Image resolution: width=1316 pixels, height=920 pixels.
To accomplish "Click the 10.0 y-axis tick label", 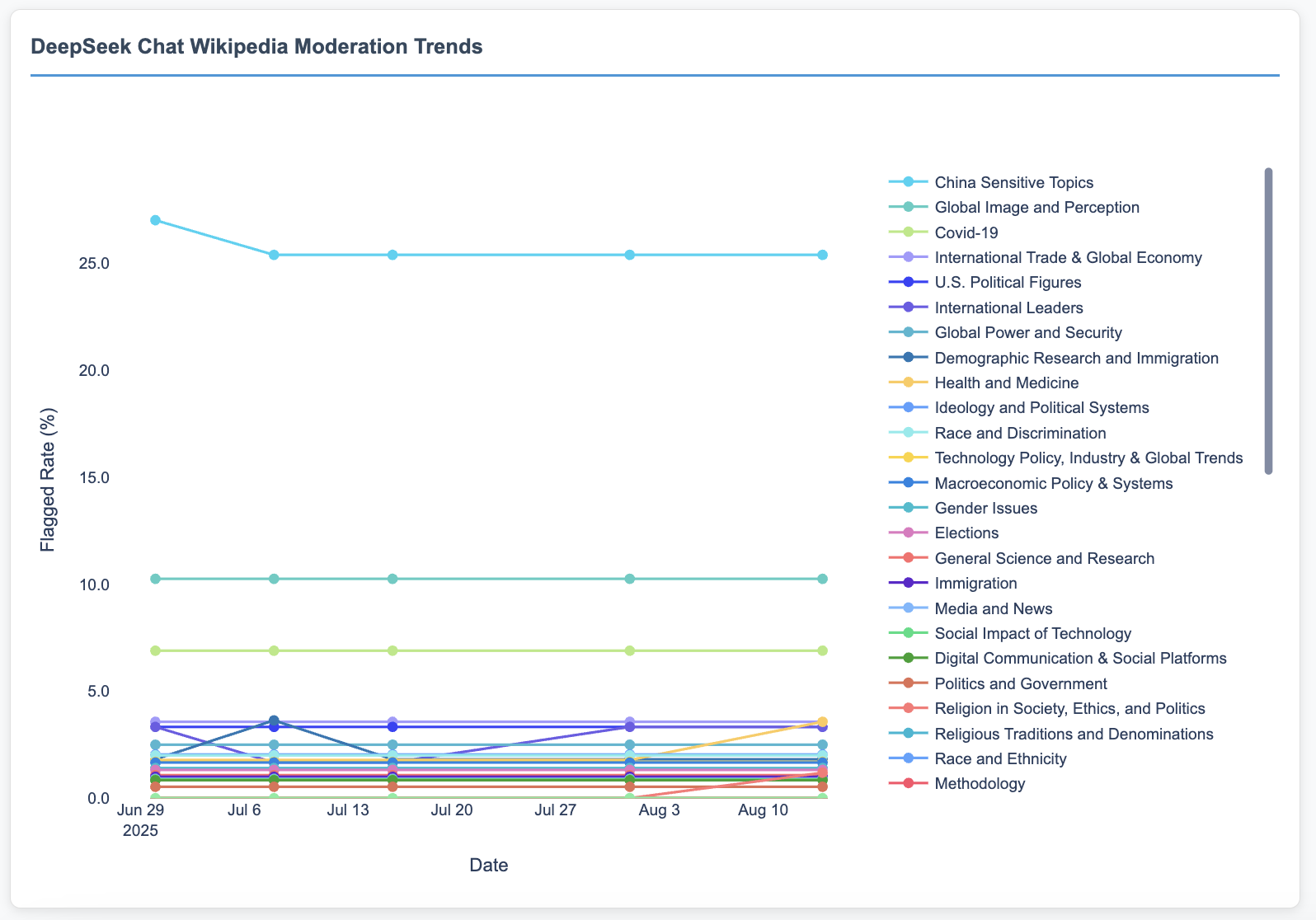I will click(x=95, y=584).
